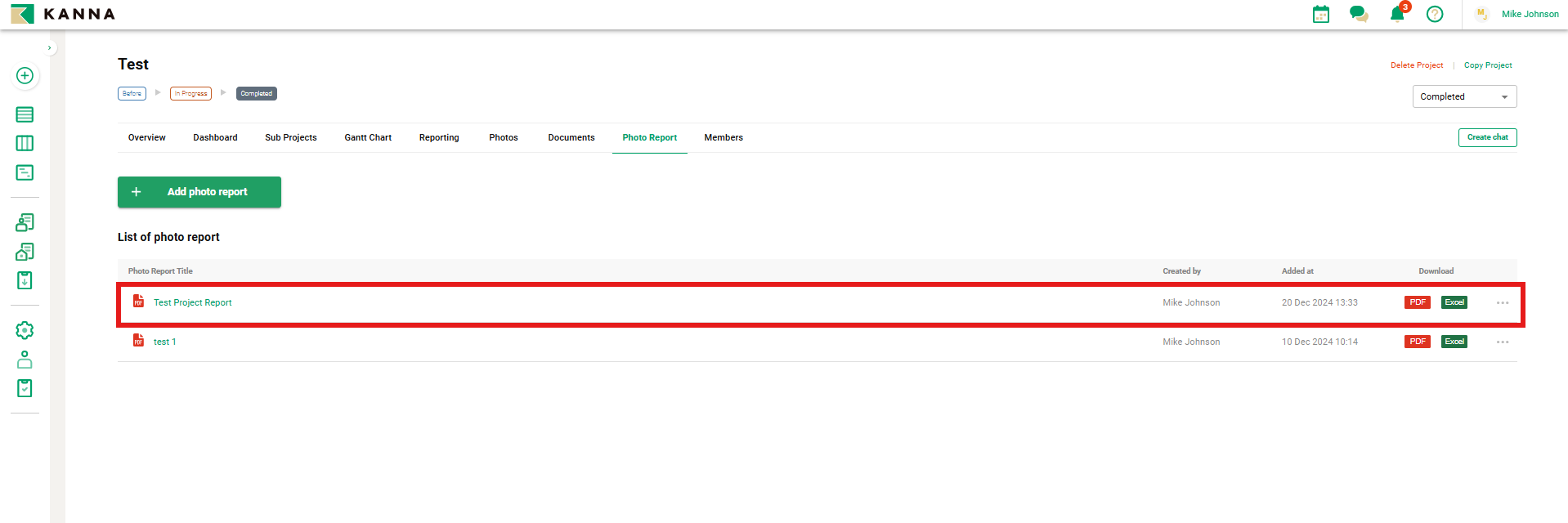Click the KANNA logo
This screenshot has width=1568, height=523.
click(x=63, y=14)
